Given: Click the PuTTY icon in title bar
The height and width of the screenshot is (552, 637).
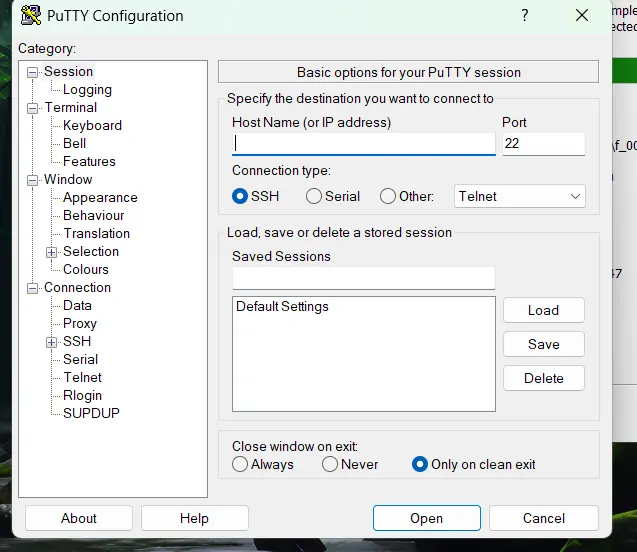Looking at the screenshot, I should pos(31,15).
